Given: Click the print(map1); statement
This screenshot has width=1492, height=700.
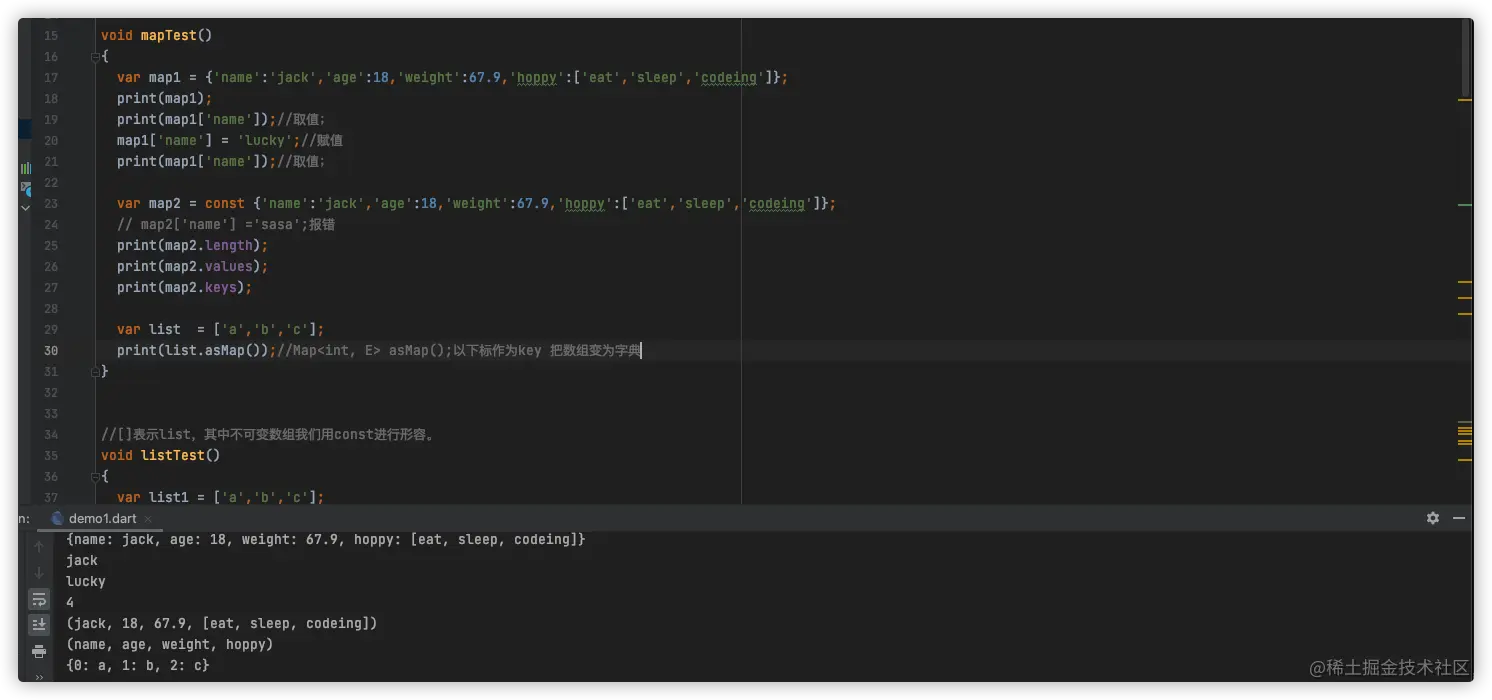Looking at the screenshot, I should 165,98.
